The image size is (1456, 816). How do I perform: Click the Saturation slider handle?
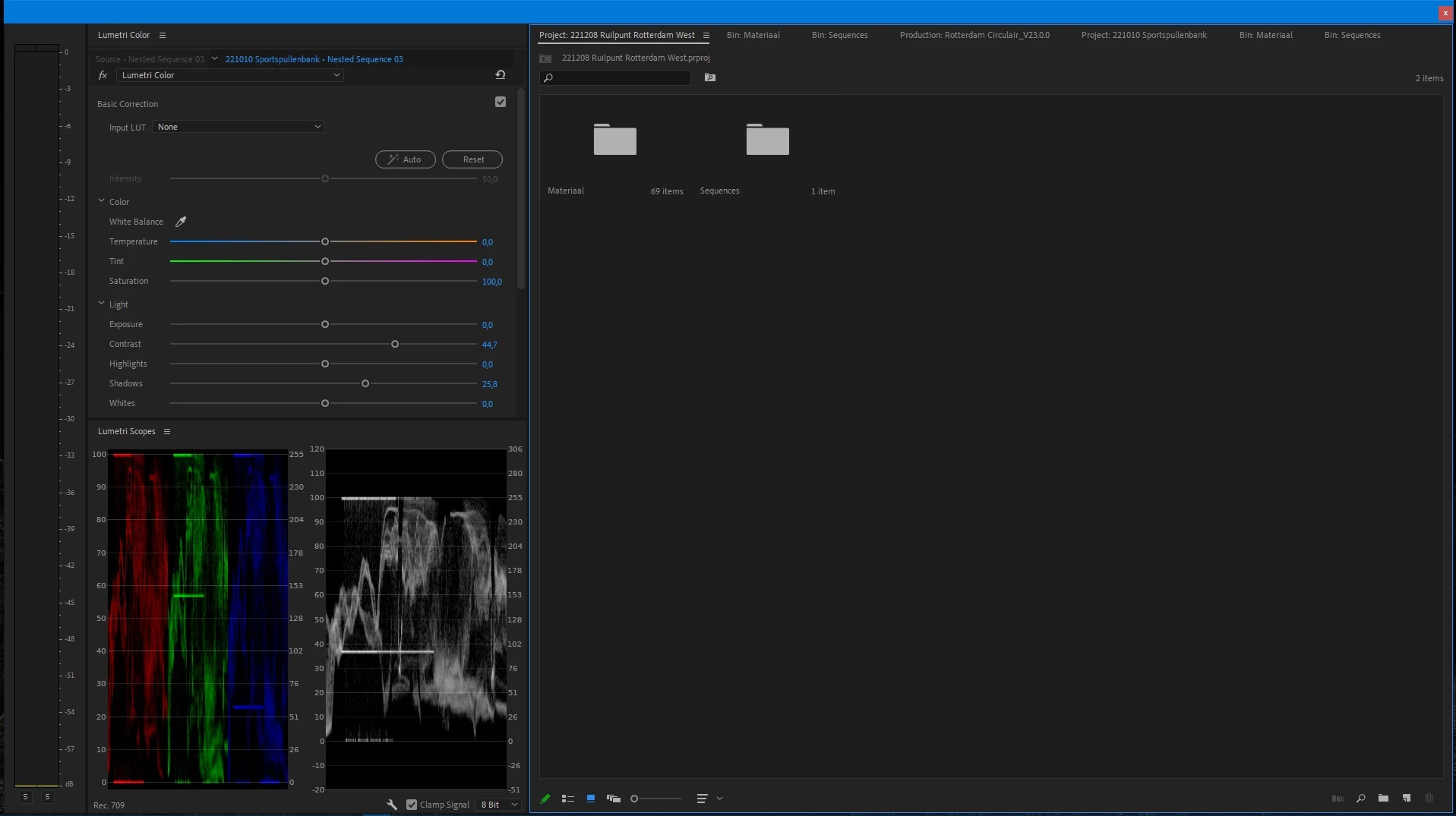pos(325,281)
